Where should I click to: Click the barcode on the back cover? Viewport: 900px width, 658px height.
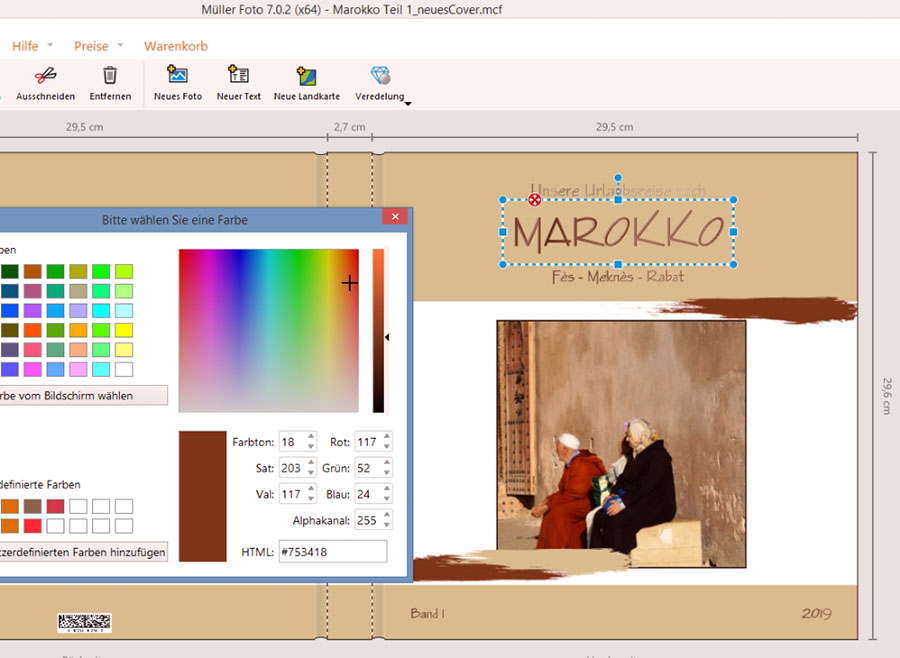(84, 623)
